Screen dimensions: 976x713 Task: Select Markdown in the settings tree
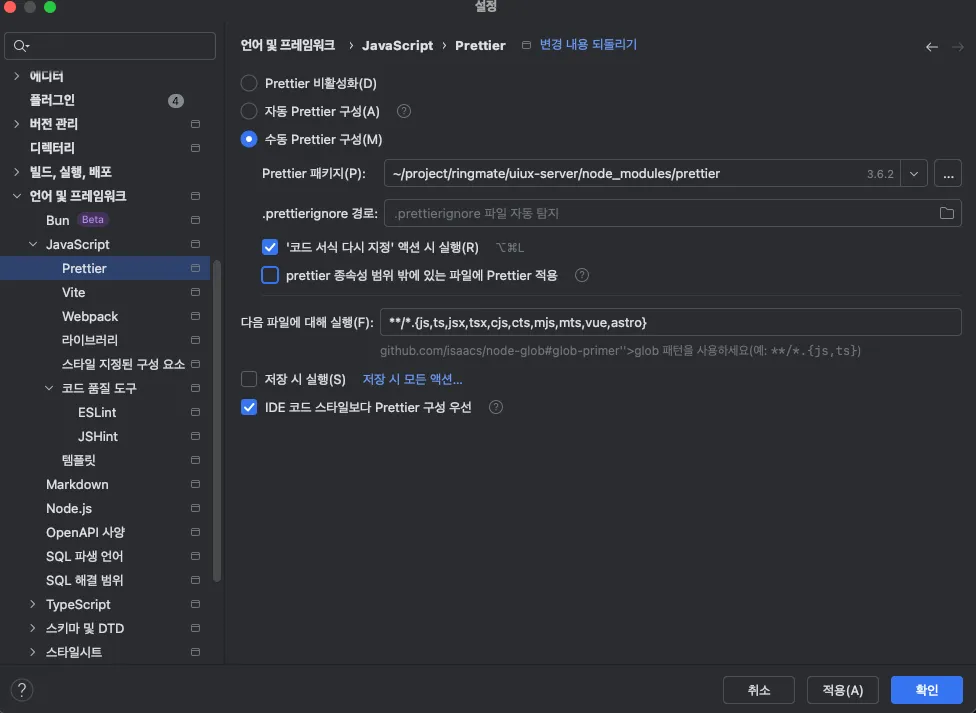point(77,484)
